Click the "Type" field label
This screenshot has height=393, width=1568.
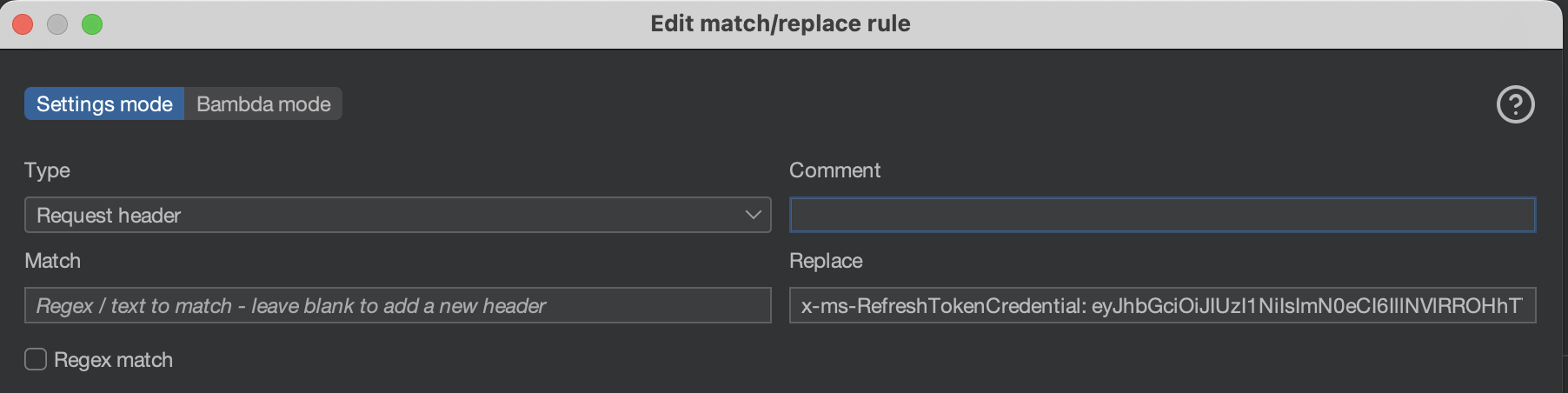tap(47, 170)
